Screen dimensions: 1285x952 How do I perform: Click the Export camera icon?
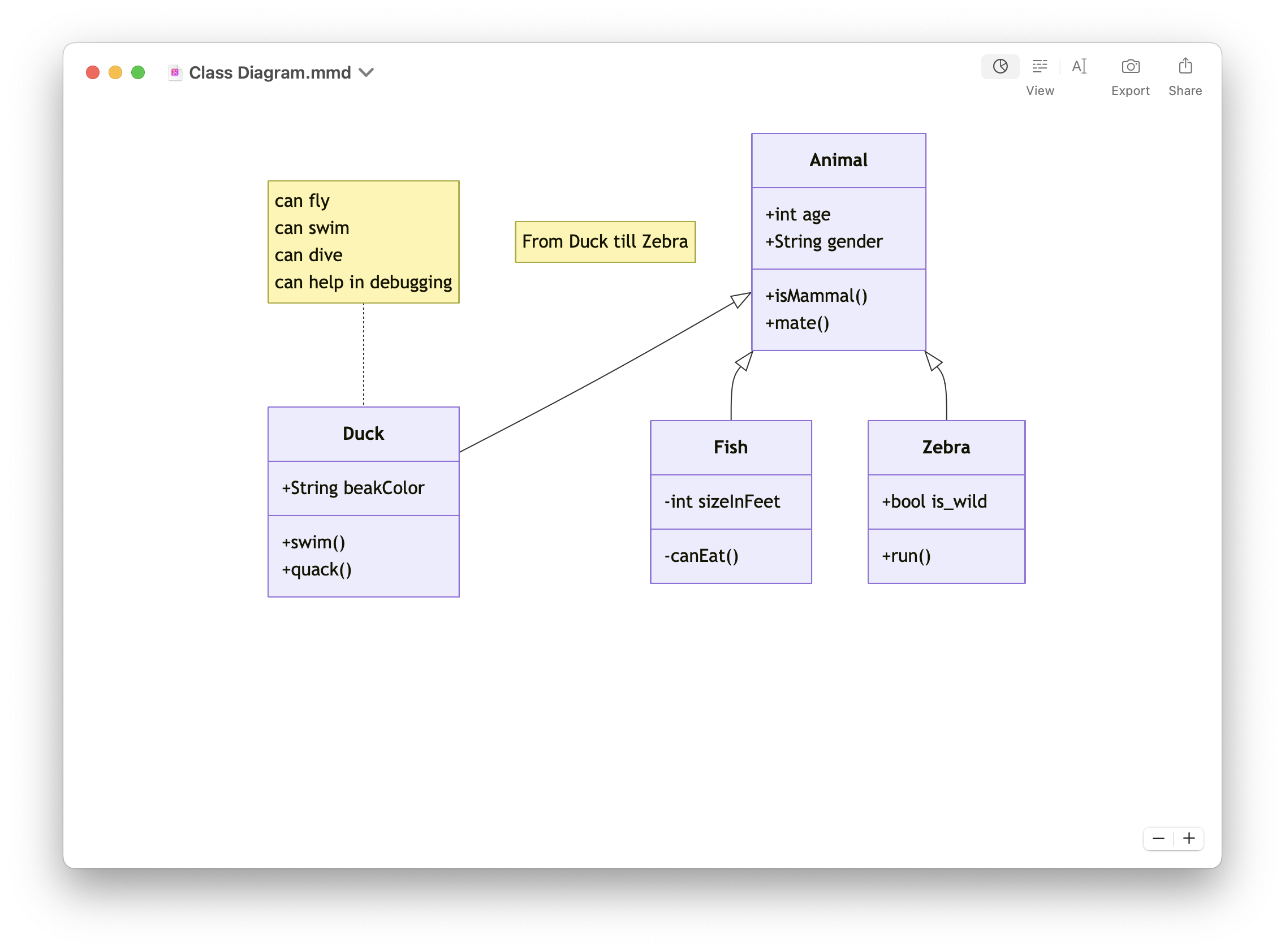[x=1130, y=66]
